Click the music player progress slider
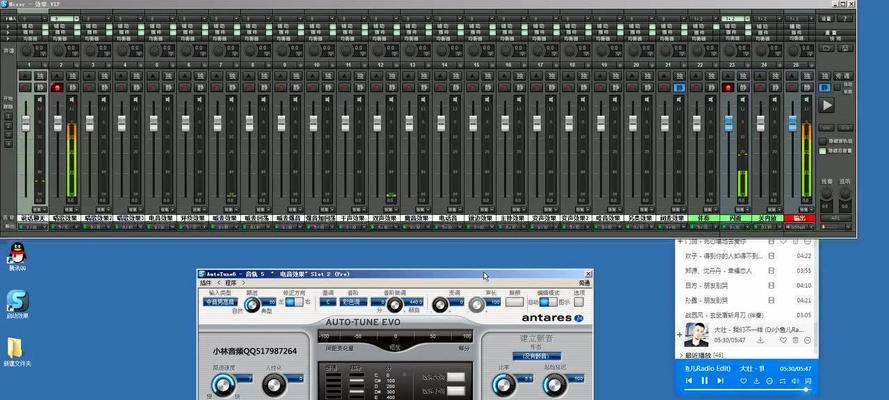Screen dimensions: 889x400 746,389
